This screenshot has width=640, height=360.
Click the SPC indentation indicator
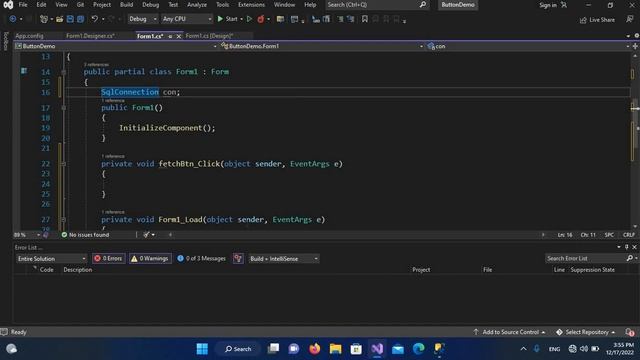(609, 235)
